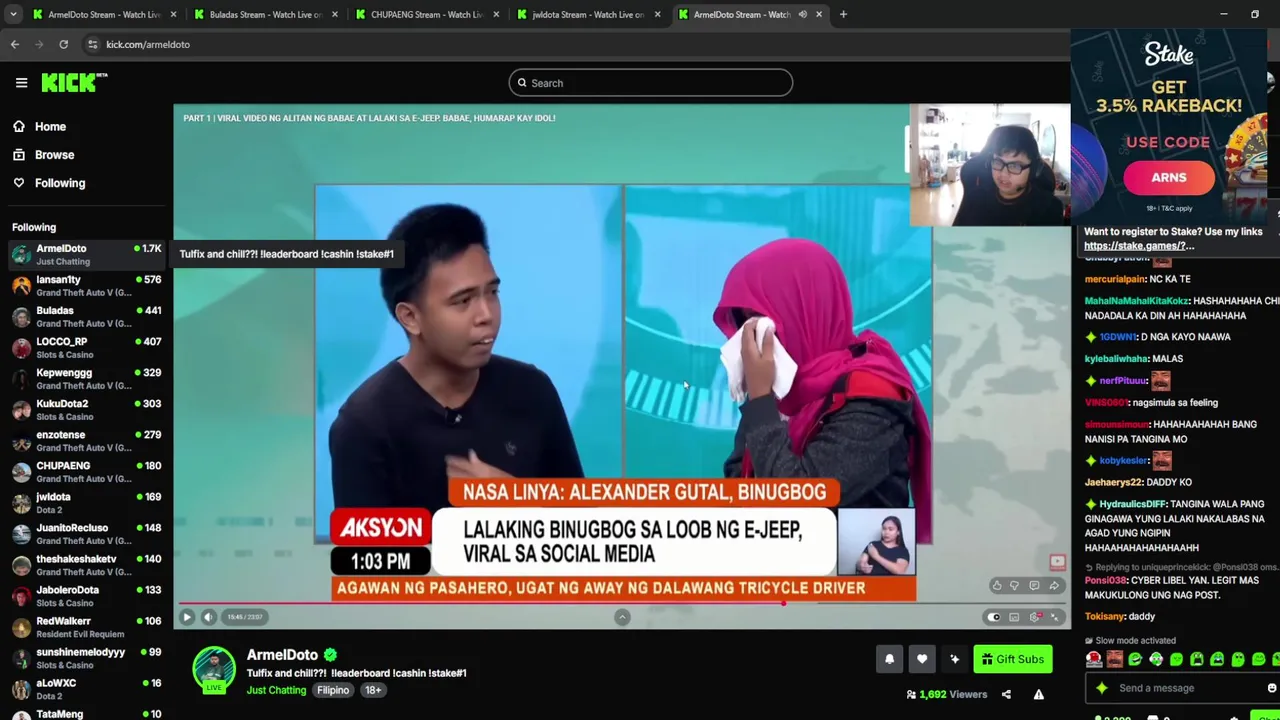Click green sparkle icon in chat input
Screen dimensions: 1280x720
point(1102,688)
